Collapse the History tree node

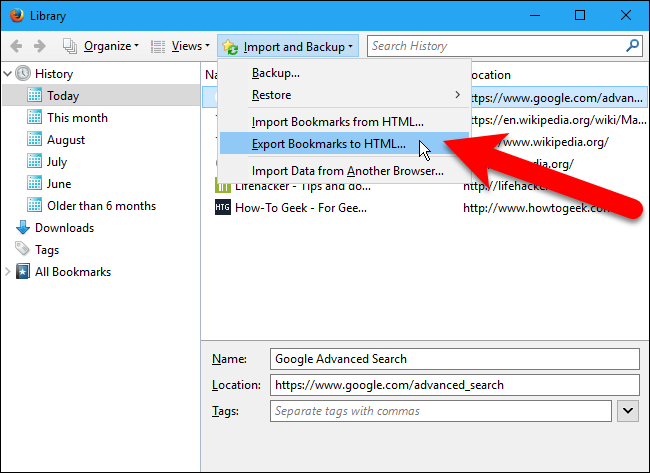pyautogui.click(x=9, y=74)
